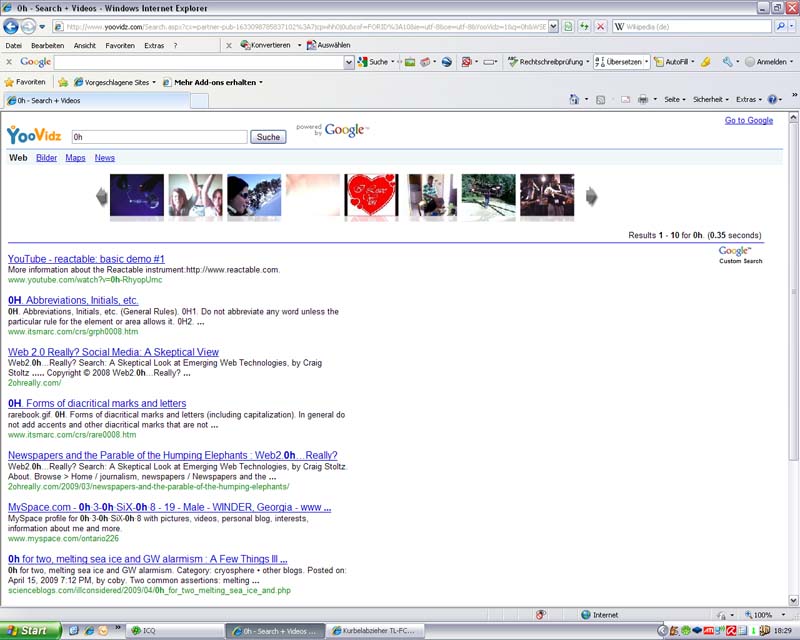800x640 pixels.
Task: Click the YooVidz logo
Action: tap(34, 135)
